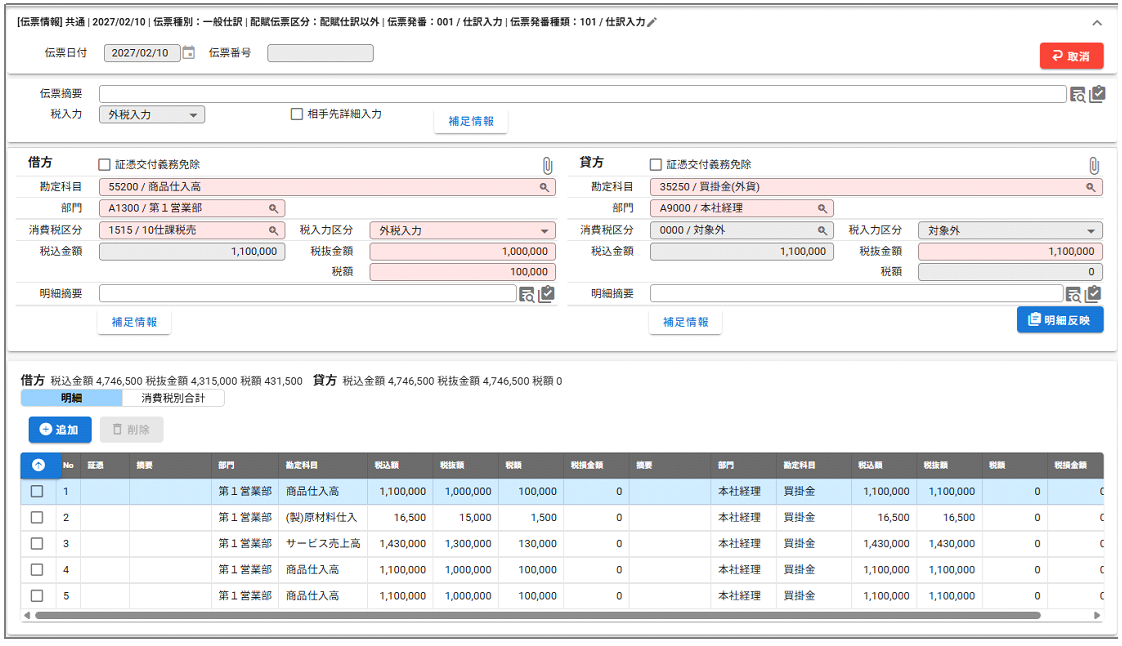The height and width of the screenshot is (646, 1122).
Task: Click the clipboard icon beside 伝票摘要 field
Action: pos(1097,95)
